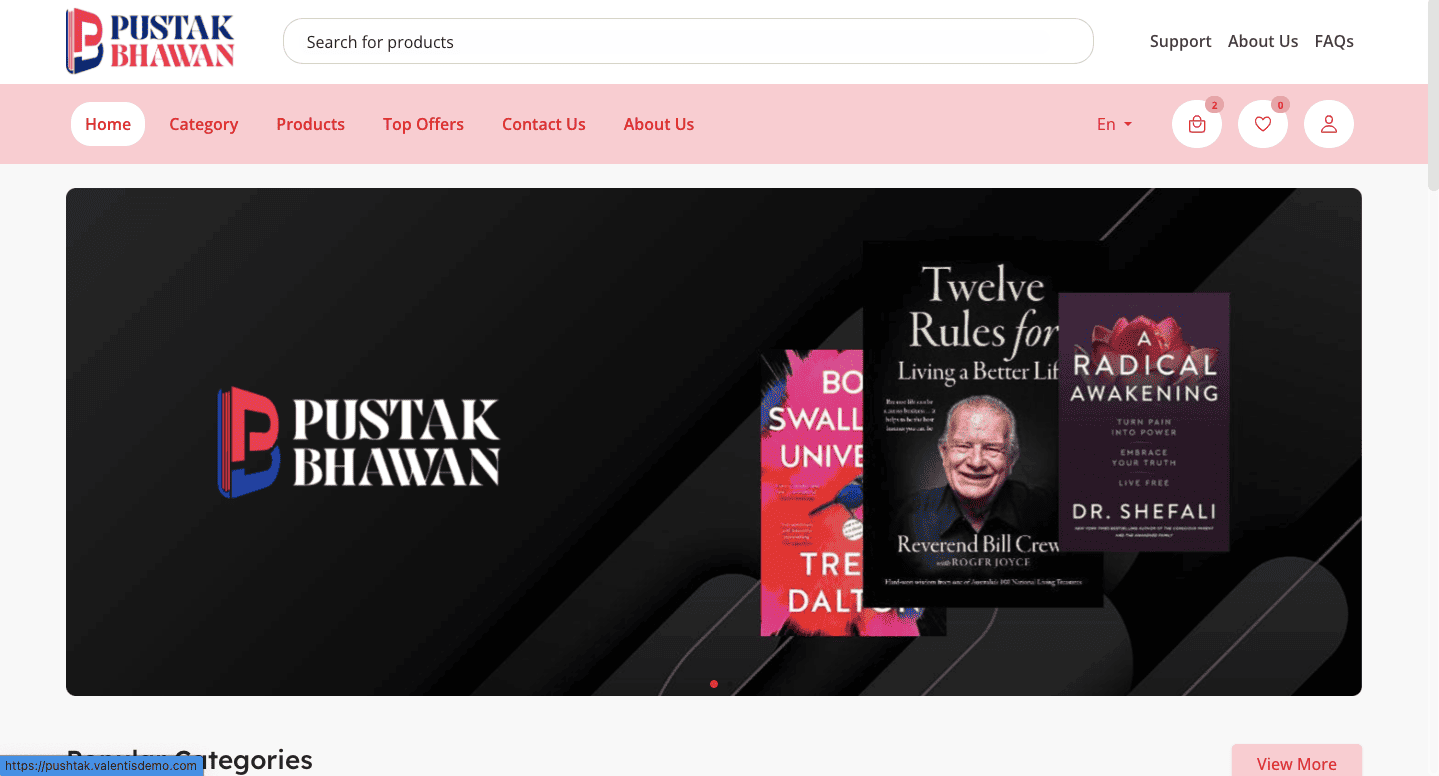
Task: Expand the En language dropdown
Action: tap(1114, 124)
